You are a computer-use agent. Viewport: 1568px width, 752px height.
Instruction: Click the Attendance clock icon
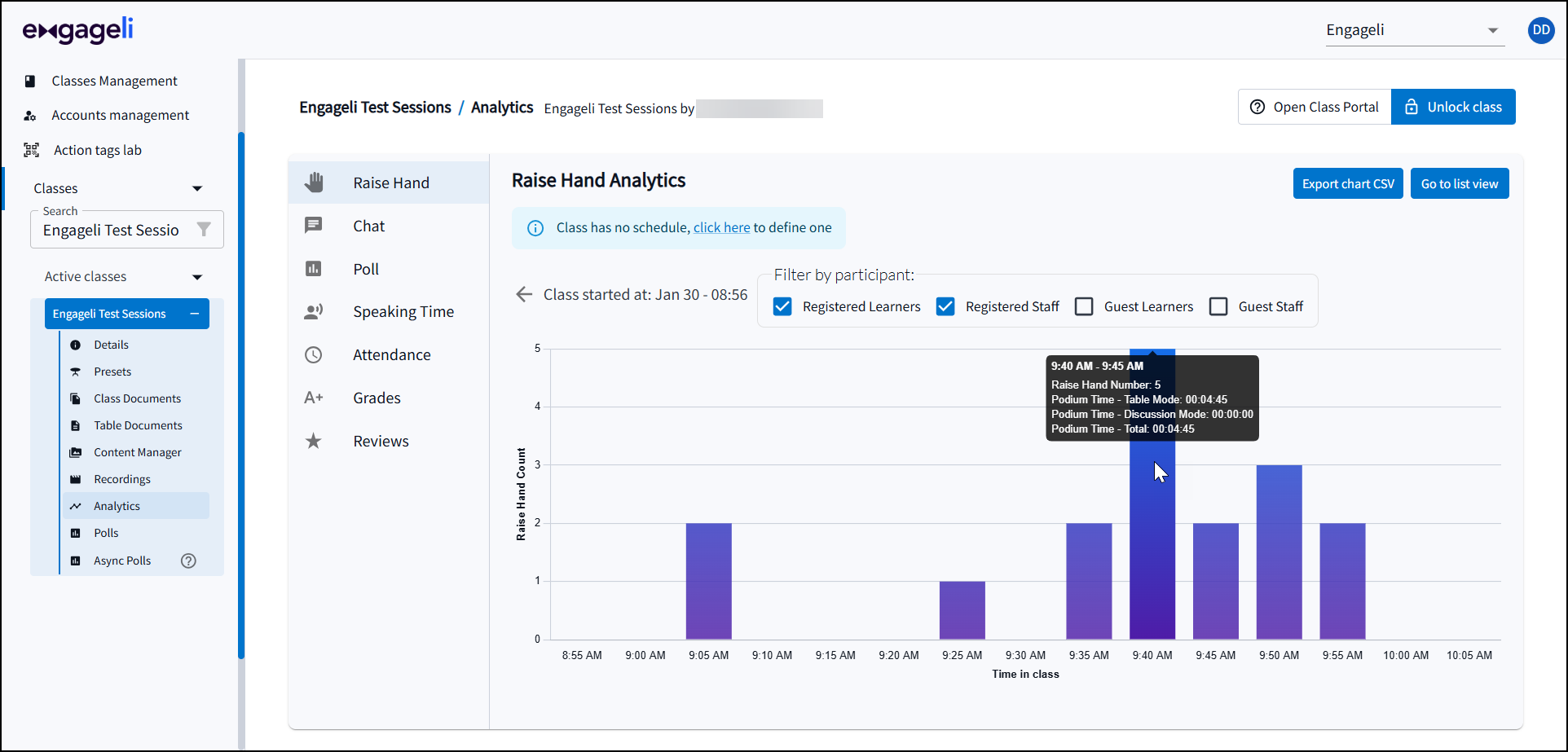pyautogui.click(x=314, y=354)
